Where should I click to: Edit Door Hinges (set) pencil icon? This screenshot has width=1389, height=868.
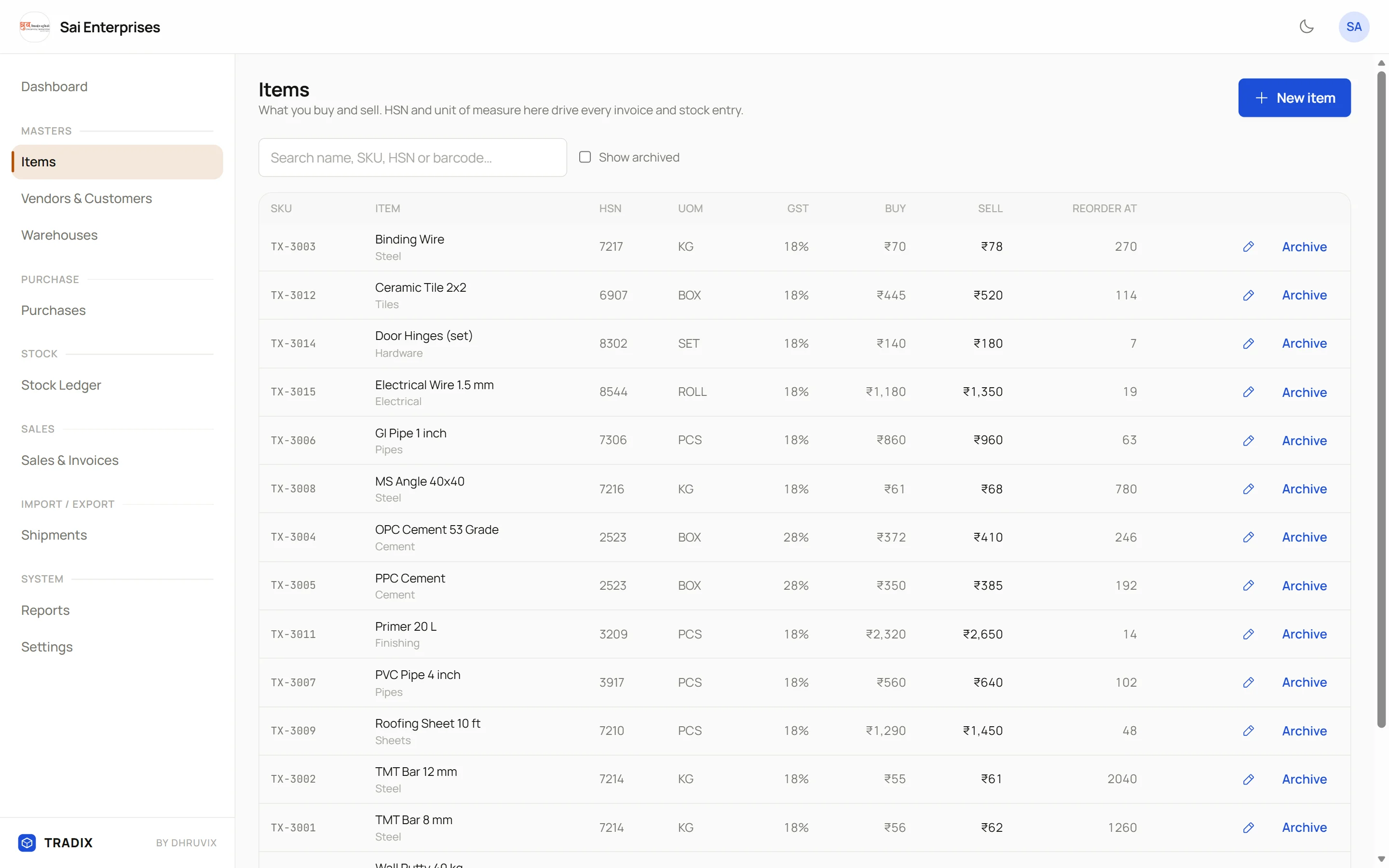1248,343
